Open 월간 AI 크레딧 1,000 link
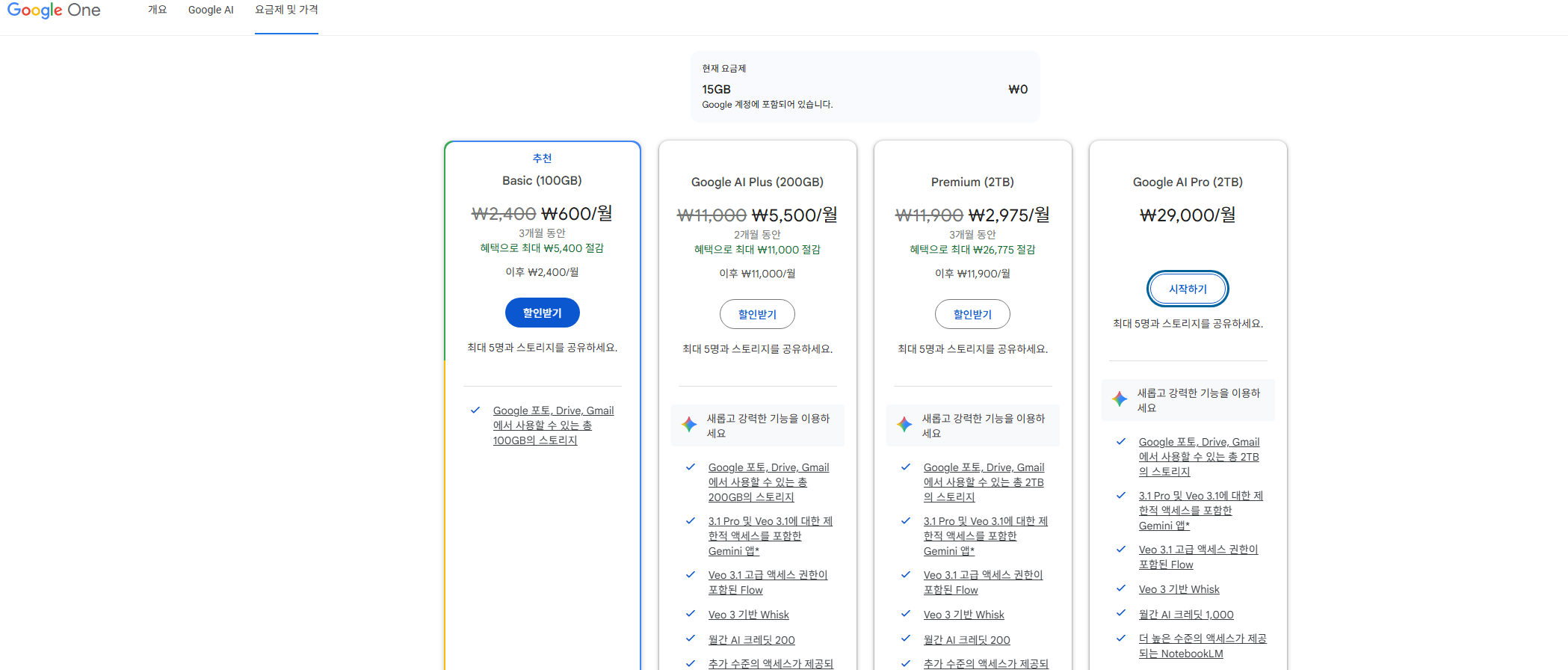1568x670 pixels. pos(1186,615)
